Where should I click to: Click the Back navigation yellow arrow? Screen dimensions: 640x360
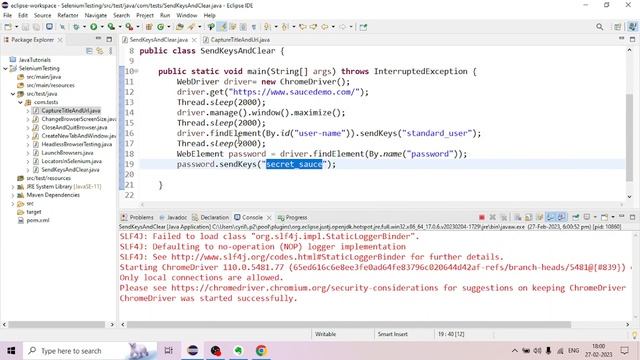(x=324, y=27)
